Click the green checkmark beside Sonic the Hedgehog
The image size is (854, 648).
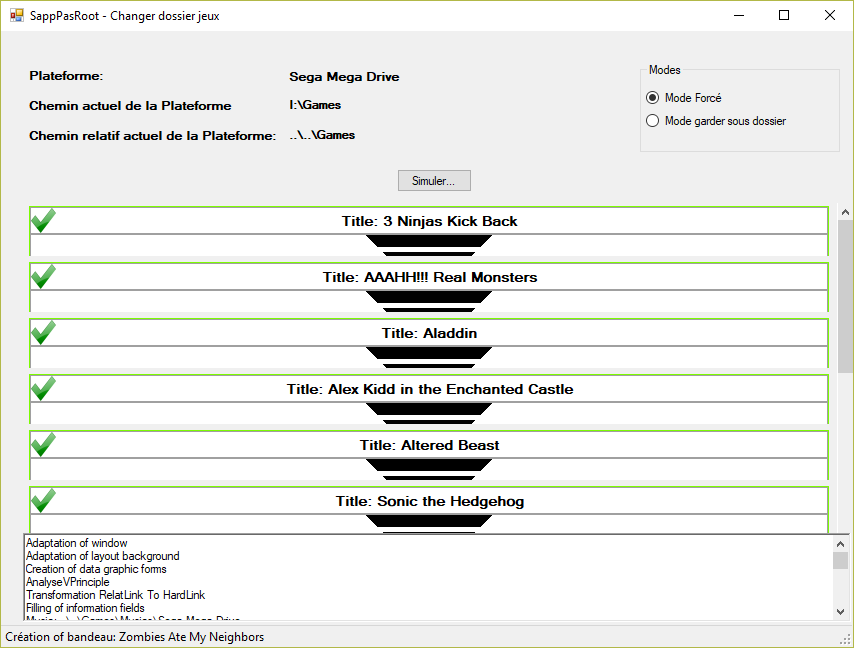pyautogui.click(x=43, y=501)
